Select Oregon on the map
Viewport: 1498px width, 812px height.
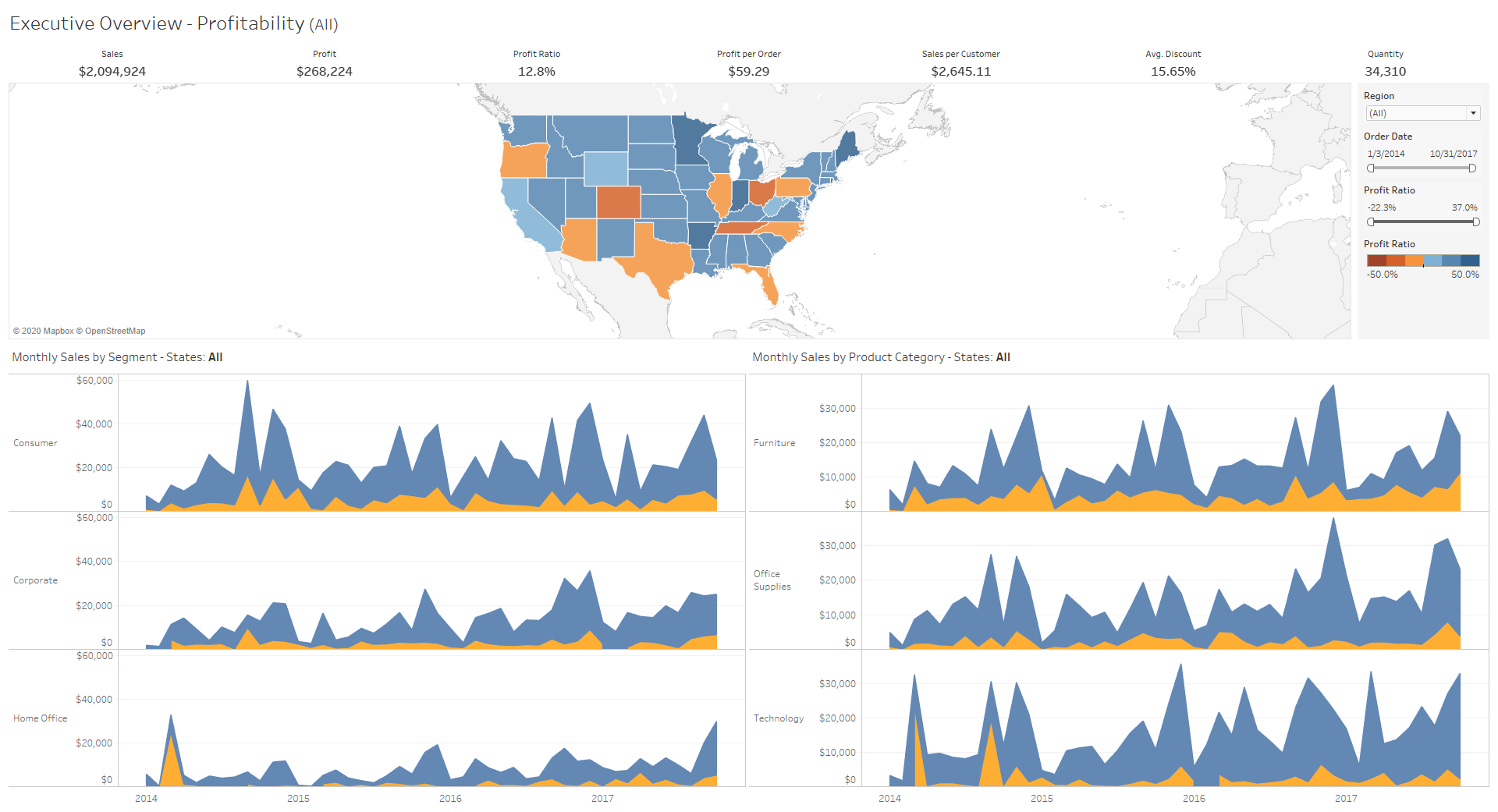tap(524, 160)
